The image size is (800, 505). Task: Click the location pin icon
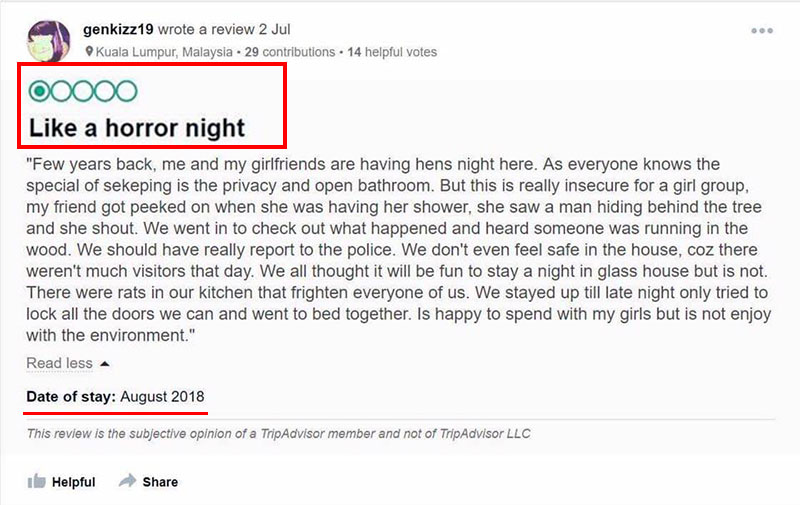(89, 52)
